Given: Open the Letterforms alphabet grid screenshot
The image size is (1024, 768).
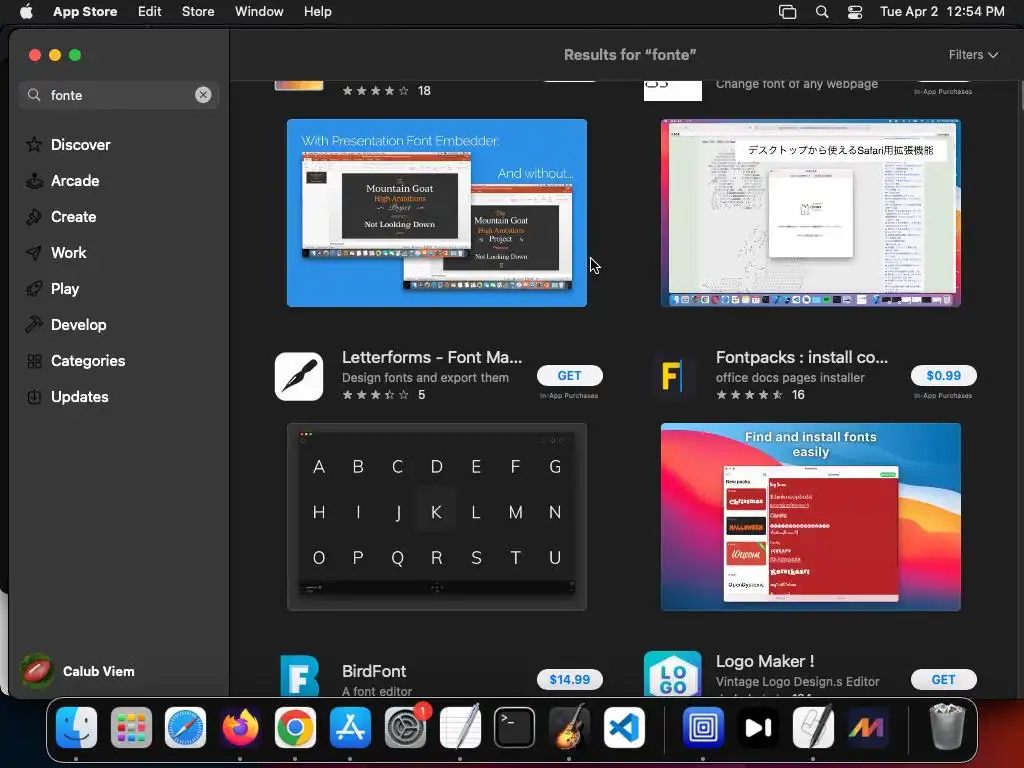Looking at the screenshot, I should point(437,517).
